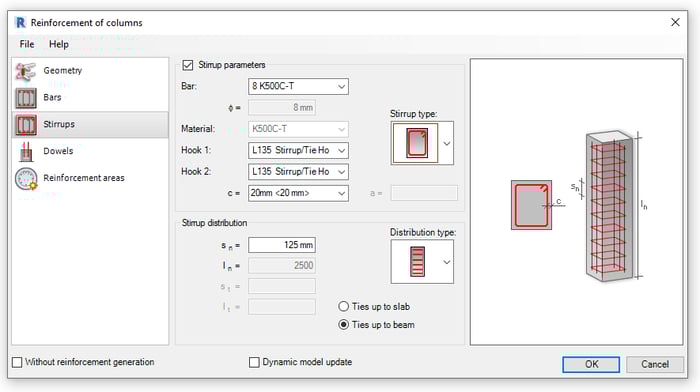Click the stirrup type preview image
The height and width of the screenshot is (392, 700).
(x=416, y=143)
